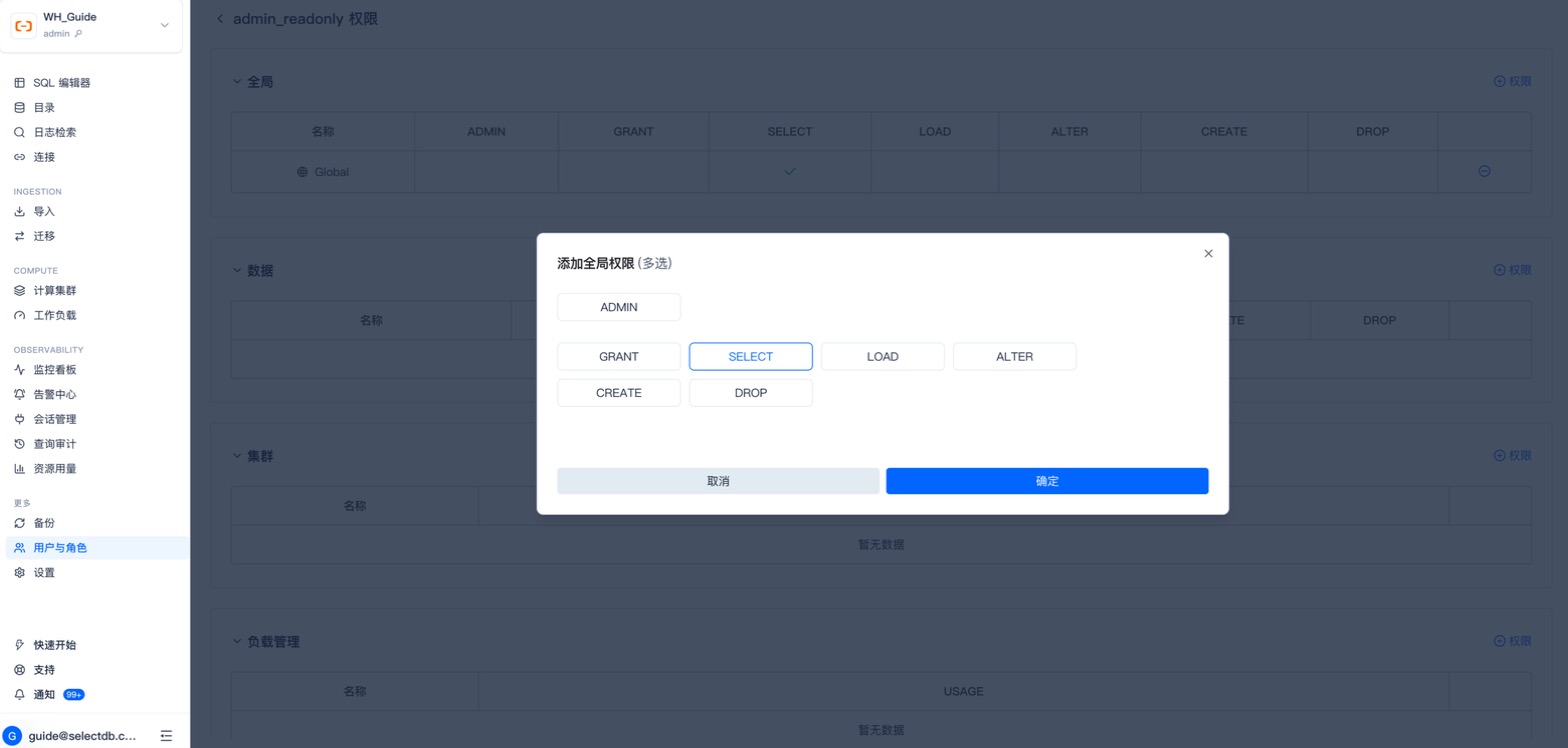Click the SQL 编辑器 sidebar icon
The height and width of the screenshot is (748, 1568).
click(x=19, y=83)
